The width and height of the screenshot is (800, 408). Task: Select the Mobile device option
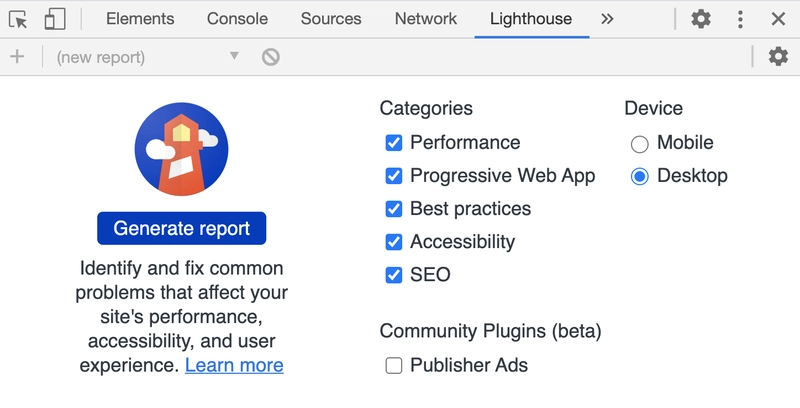coord(640,144)
